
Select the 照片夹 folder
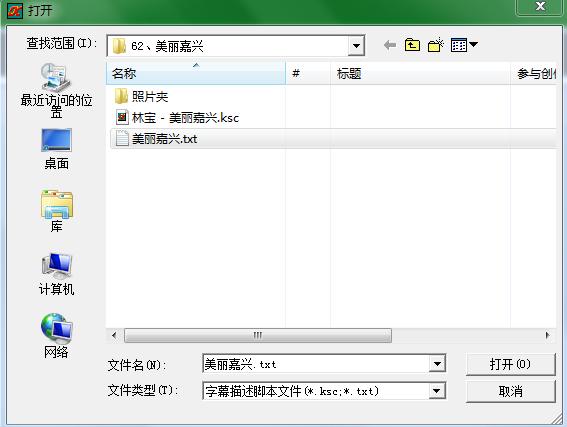150,97
